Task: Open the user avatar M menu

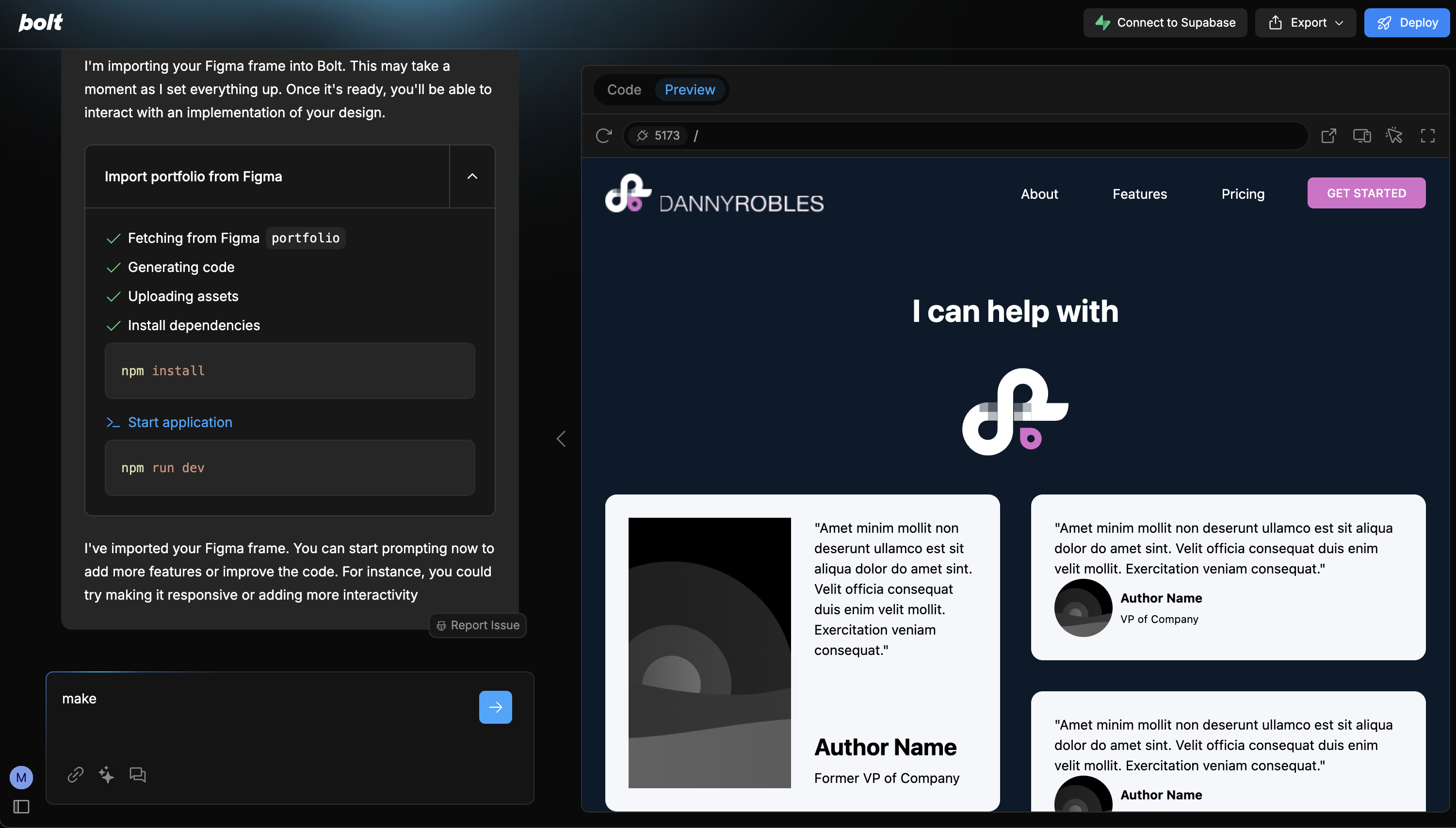Action: pos(21,777)
